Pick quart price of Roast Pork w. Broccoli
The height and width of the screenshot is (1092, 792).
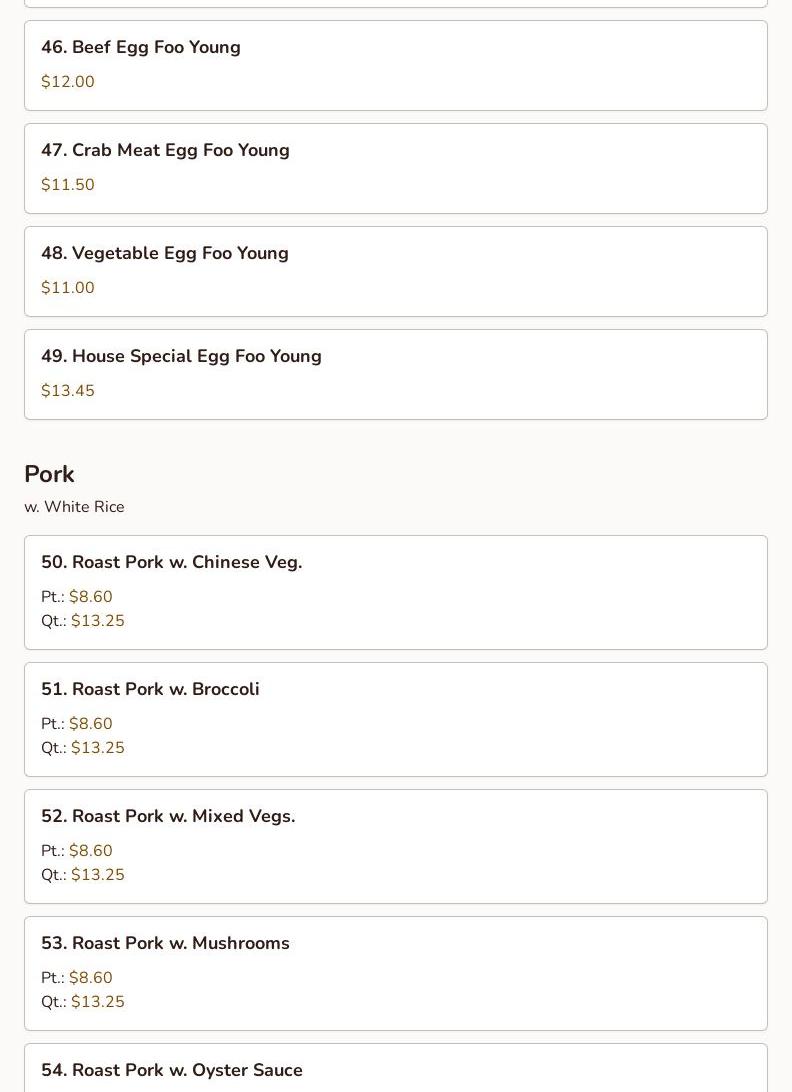click(x=97, y=748)
